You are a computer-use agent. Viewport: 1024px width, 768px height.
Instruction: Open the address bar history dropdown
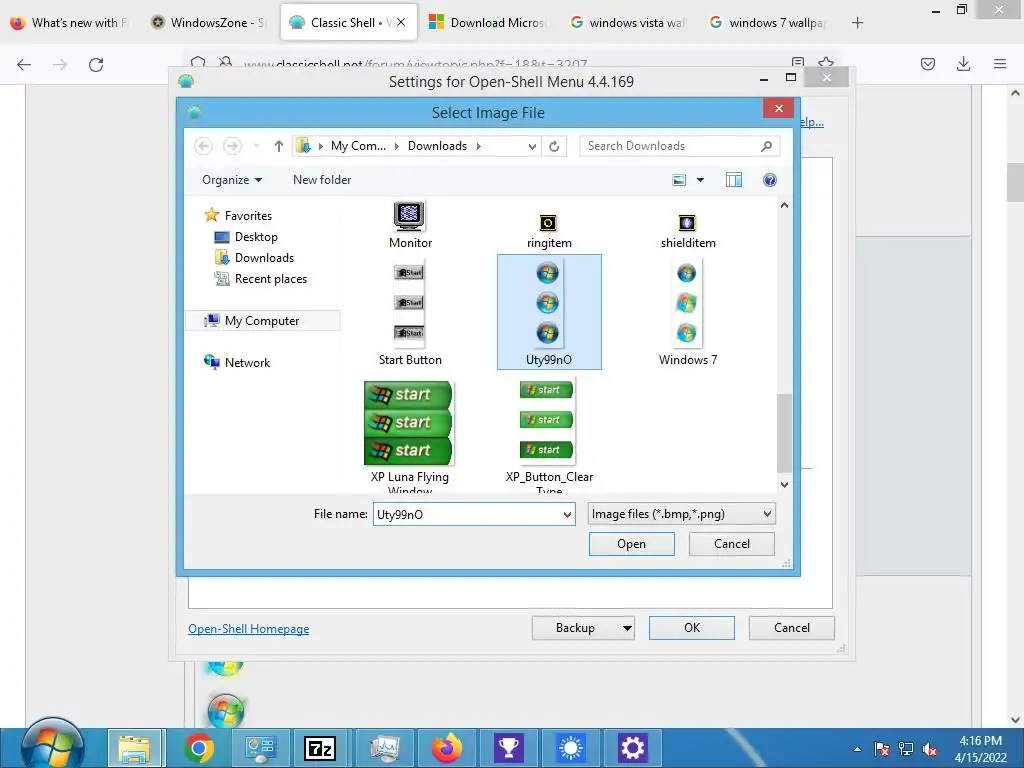click(x=532, y=146)
